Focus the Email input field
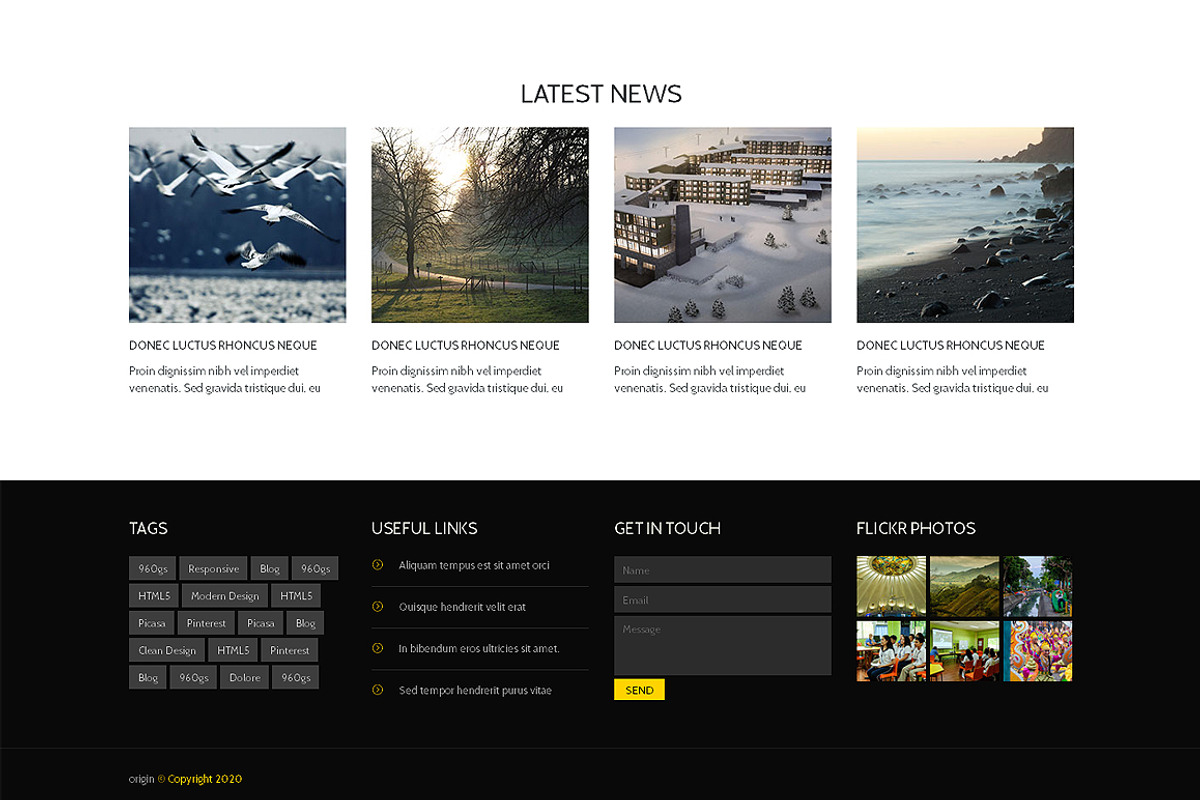This screenshot has width=1200, height=800. (722, 600)
